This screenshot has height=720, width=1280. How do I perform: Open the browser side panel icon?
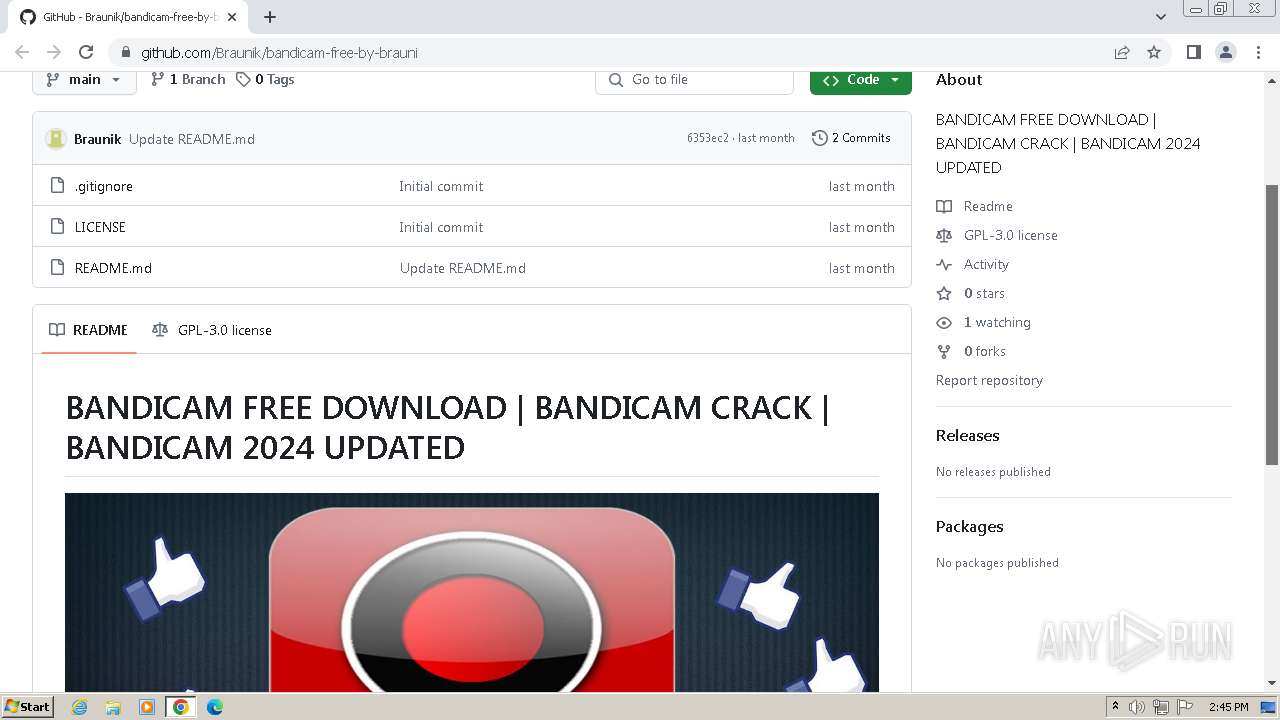coord(1193,52)
